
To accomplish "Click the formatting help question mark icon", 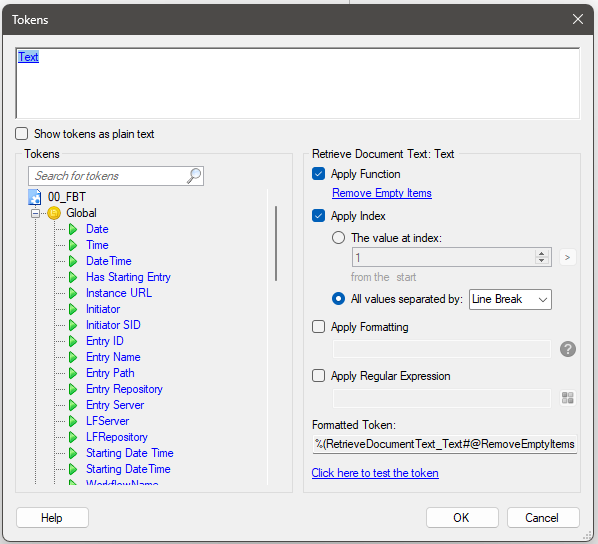I will [567, 349].
